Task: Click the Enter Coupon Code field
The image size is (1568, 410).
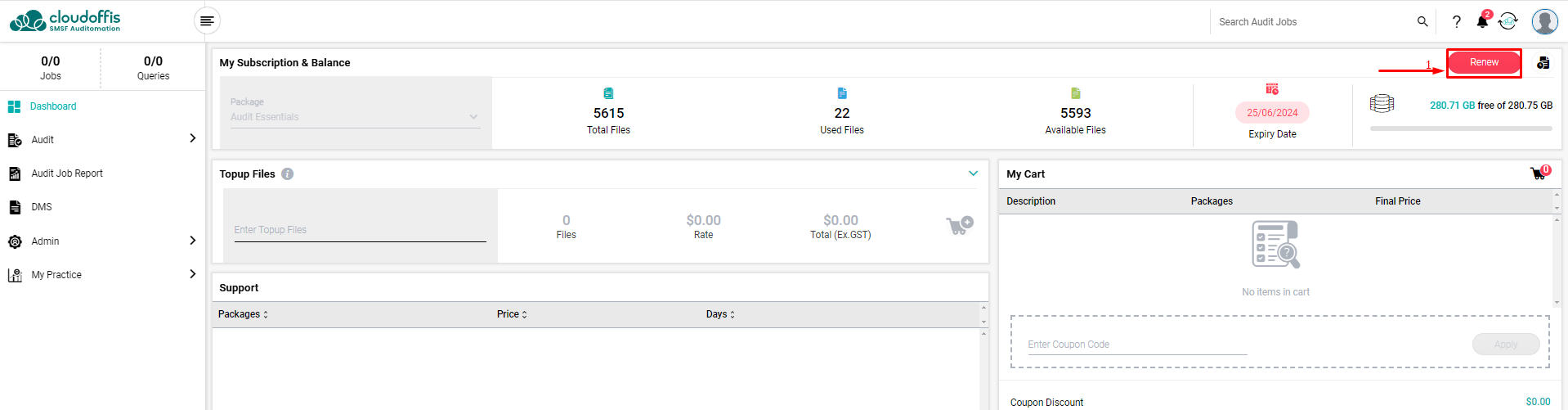Action: [x=1137, y=345]
